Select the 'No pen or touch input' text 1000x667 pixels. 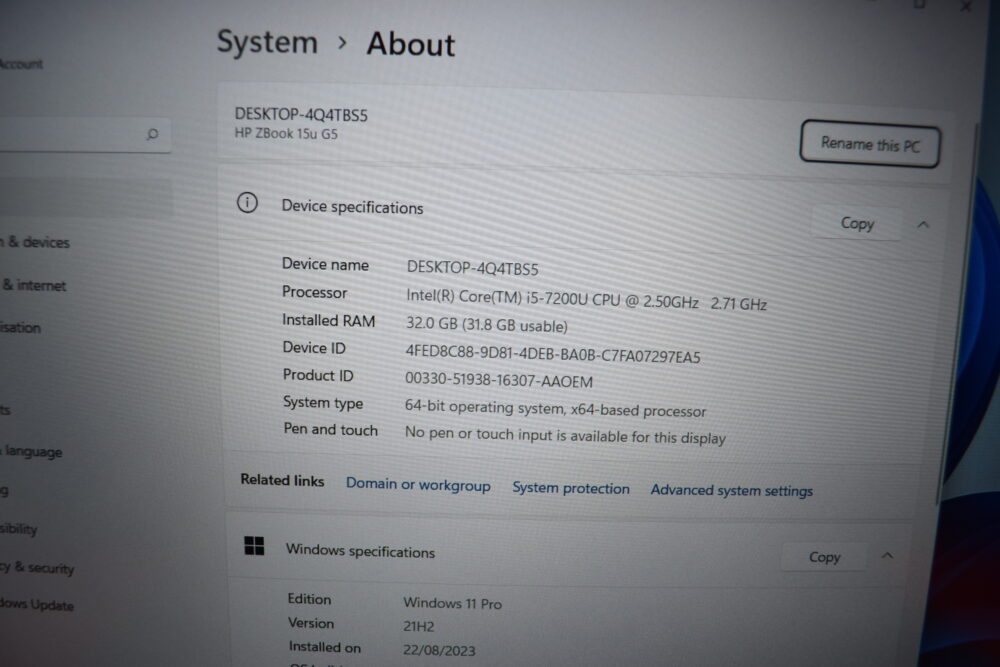tap(565, 436)
